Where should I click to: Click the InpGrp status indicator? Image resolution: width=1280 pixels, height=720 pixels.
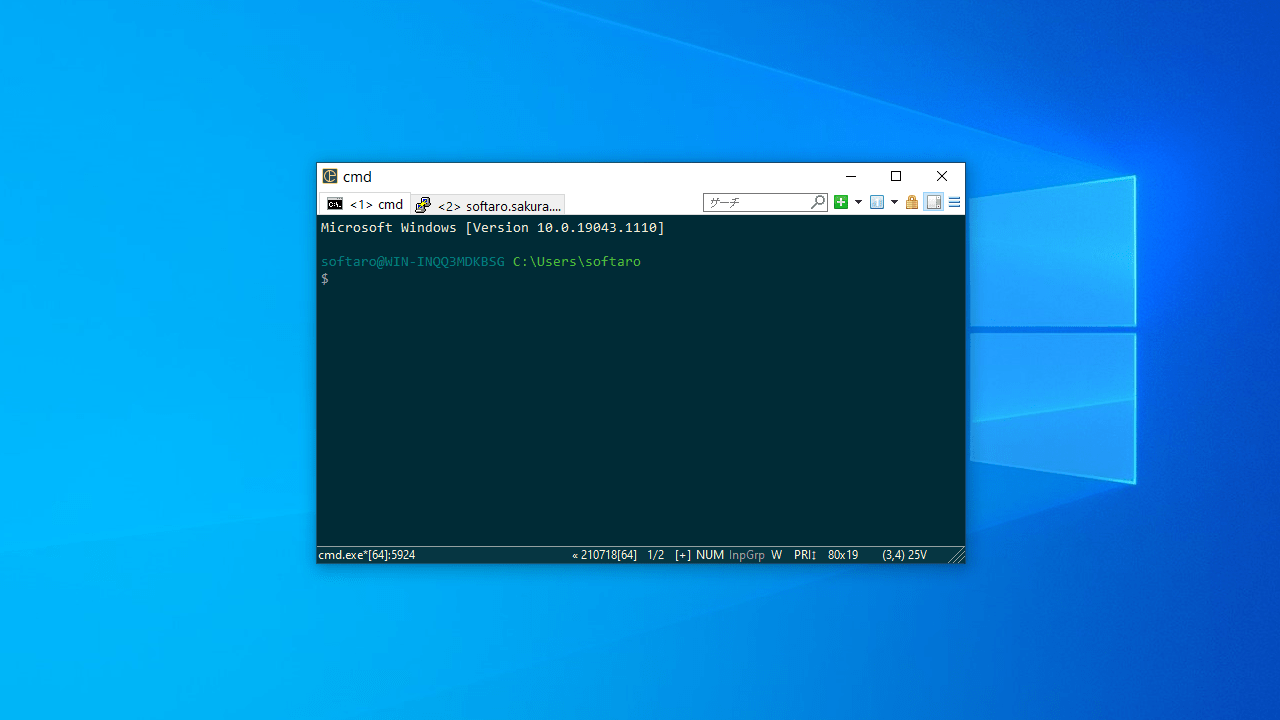pos(747,555)
